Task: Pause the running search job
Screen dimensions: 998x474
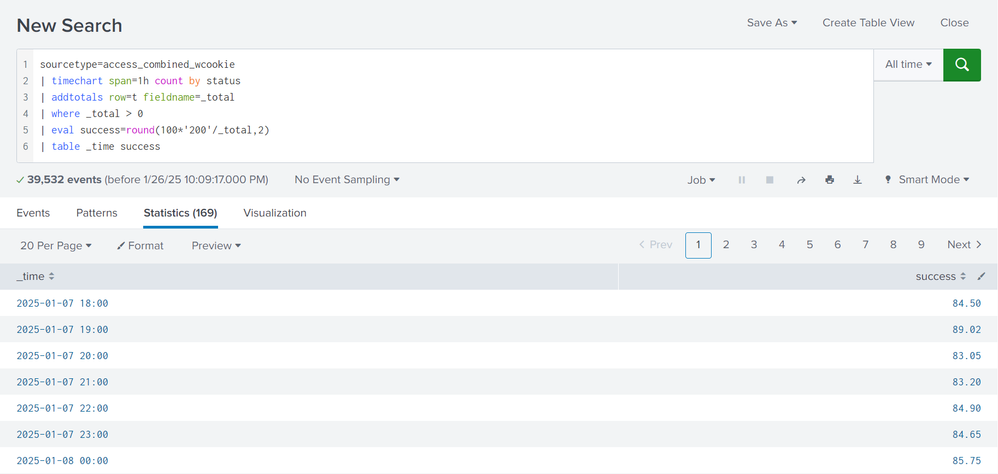Action: point(742,180)
